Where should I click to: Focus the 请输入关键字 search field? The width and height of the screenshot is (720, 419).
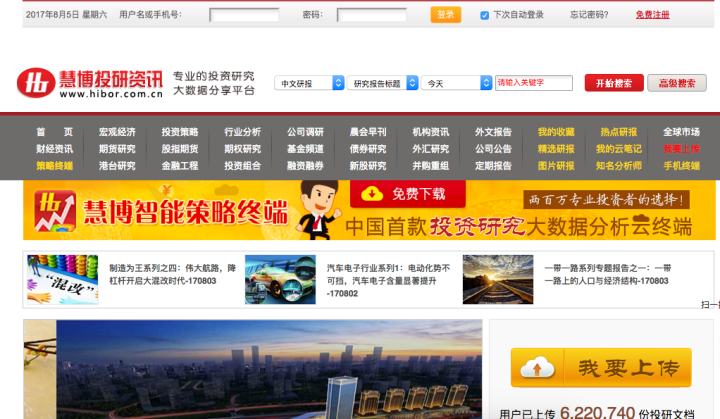pyautogui.click(x=534, y=83)
